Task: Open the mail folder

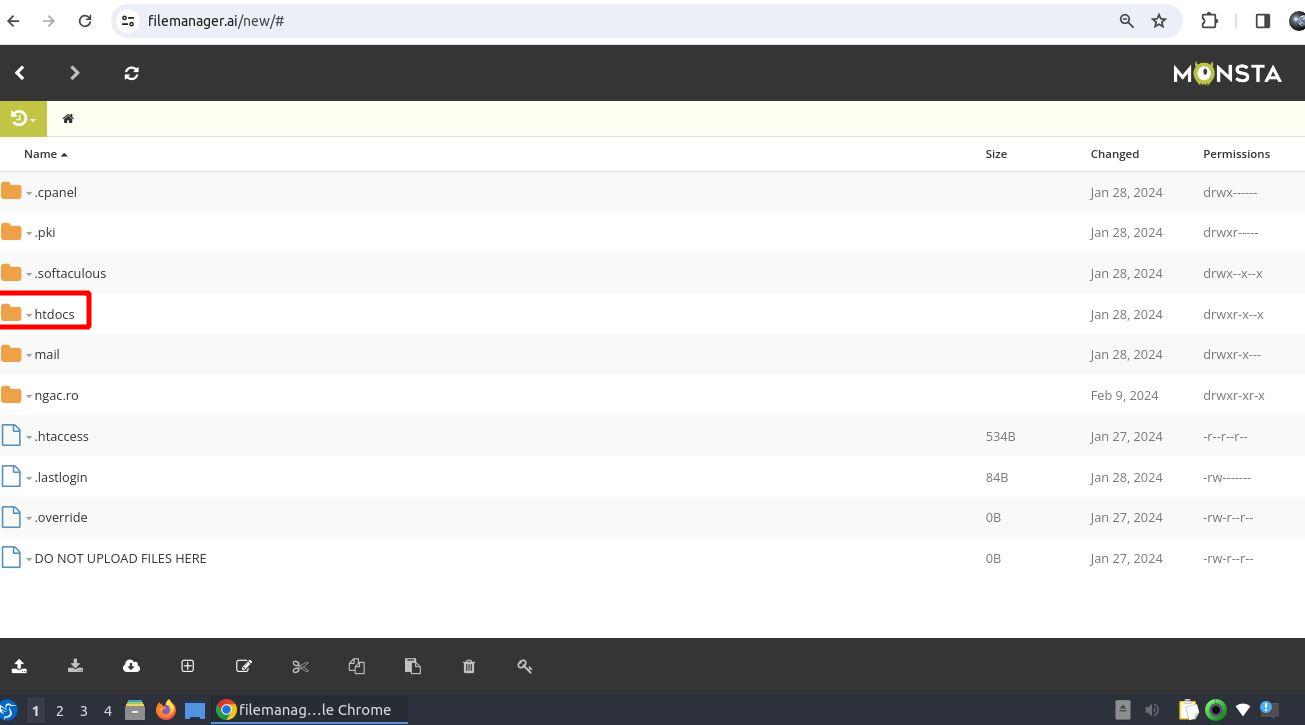Action: tap(47, 354)
